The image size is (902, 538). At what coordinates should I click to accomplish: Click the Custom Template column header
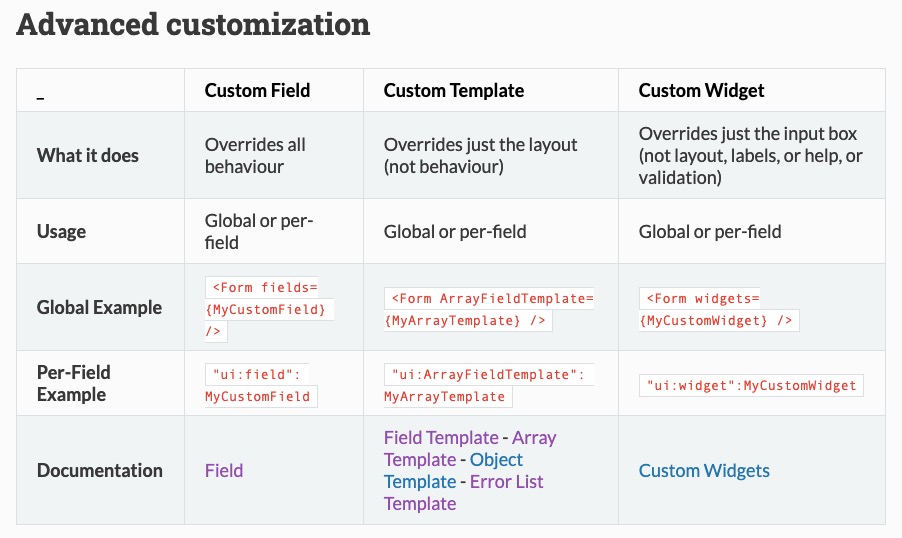tap(454, 90)
